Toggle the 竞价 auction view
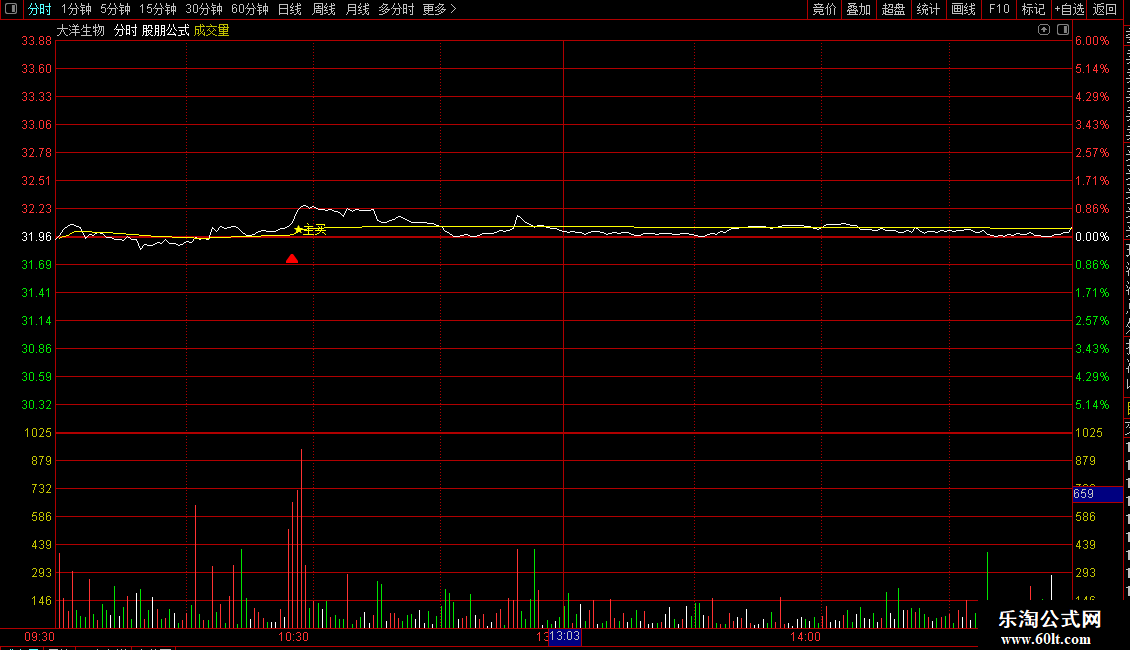 (824, 9)
